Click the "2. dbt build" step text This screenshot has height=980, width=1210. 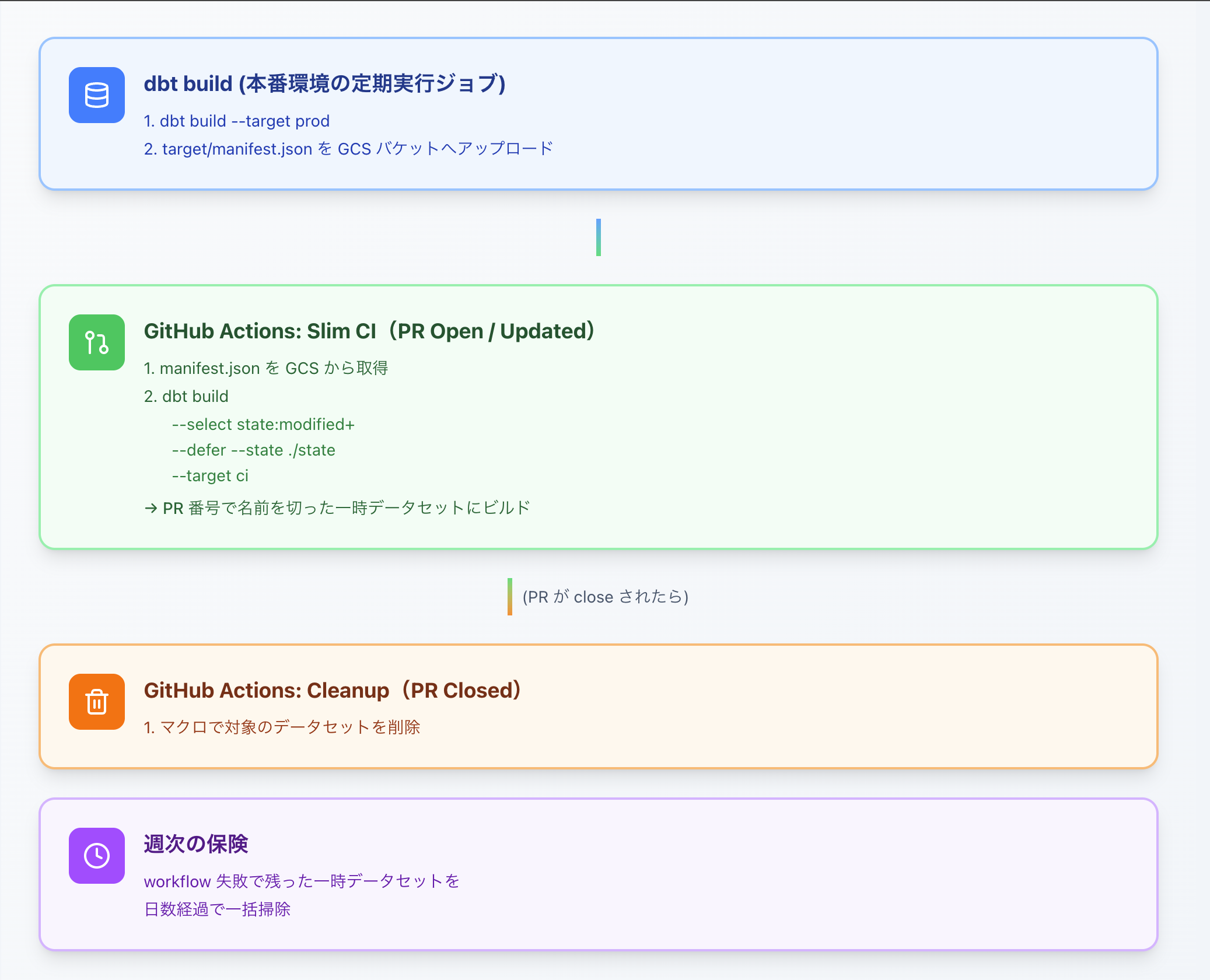(x=186, y=396)
